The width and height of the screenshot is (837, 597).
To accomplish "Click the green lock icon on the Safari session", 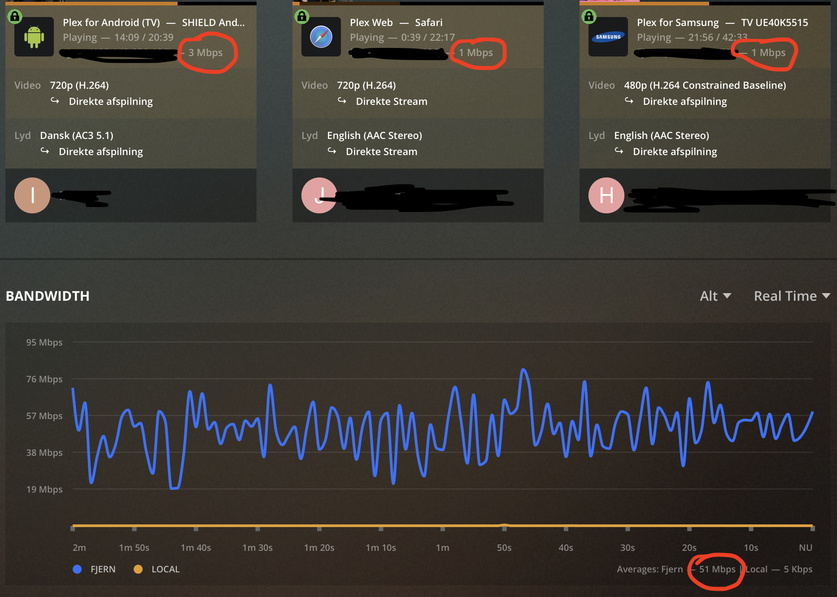I will point(302,16).
